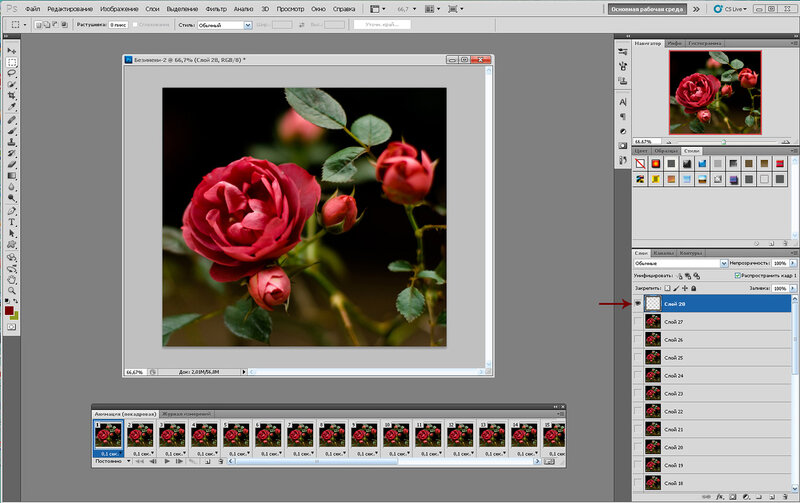Select the Quick Selection tool
Image resolution: width=800 pixels, height=503 pixels.
[x=11, y=85]
